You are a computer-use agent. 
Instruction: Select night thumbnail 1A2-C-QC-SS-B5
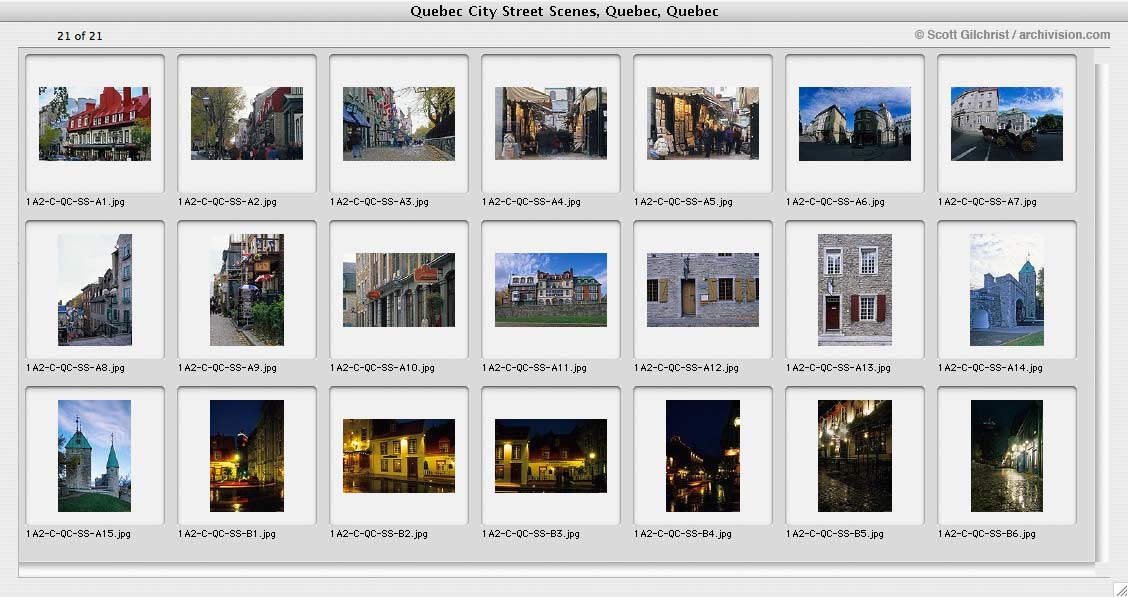pos(855,456)
